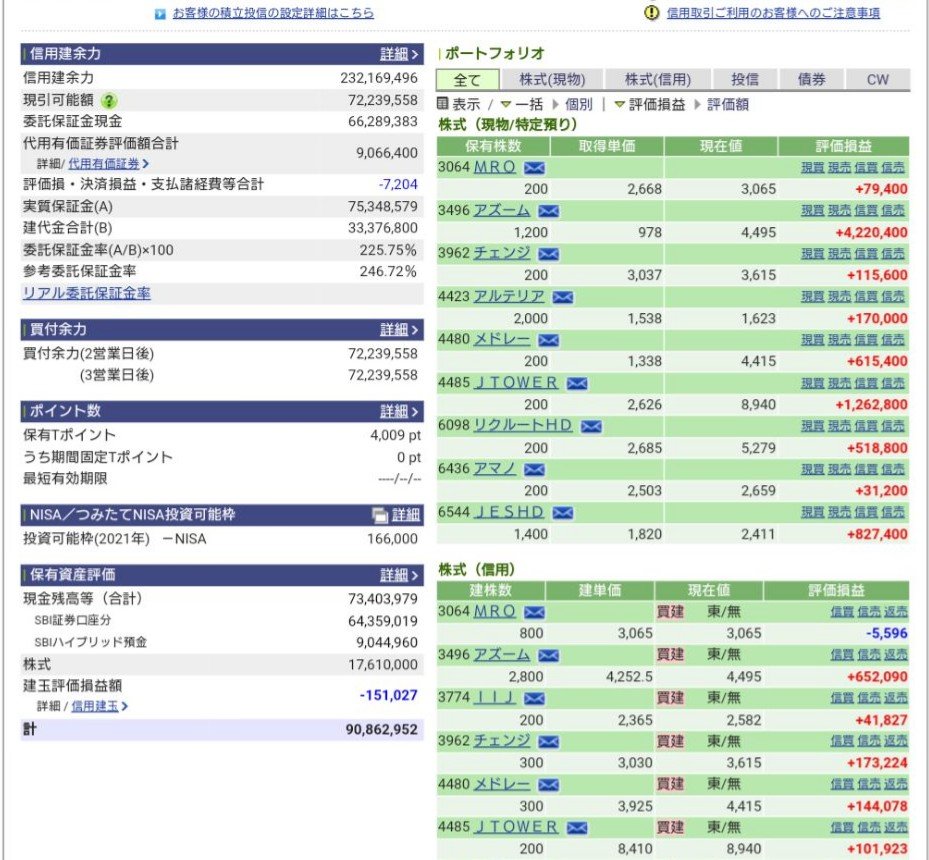Open the mail alert icon for 3962 チェンジ in 現物 holdings
The width and height of the screenshot is (929, 860).
click(548, 254)
